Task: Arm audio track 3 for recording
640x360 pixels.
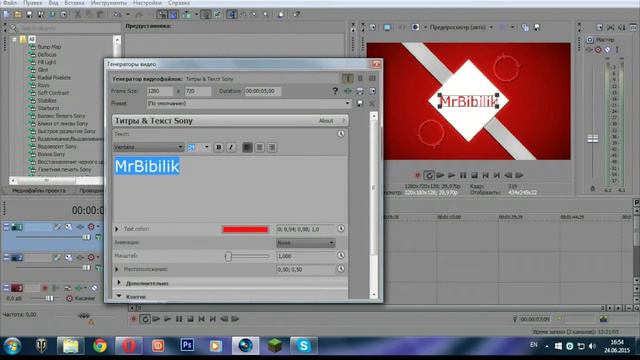Action: click(44, 288)
